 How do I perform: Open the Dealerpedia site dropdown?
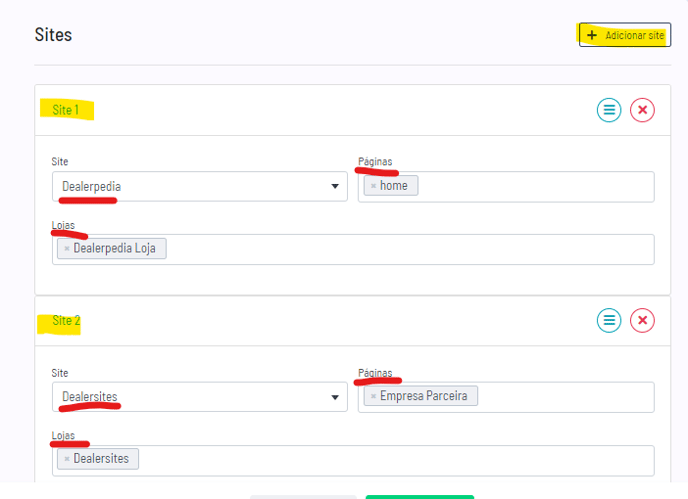coord(200,187)
